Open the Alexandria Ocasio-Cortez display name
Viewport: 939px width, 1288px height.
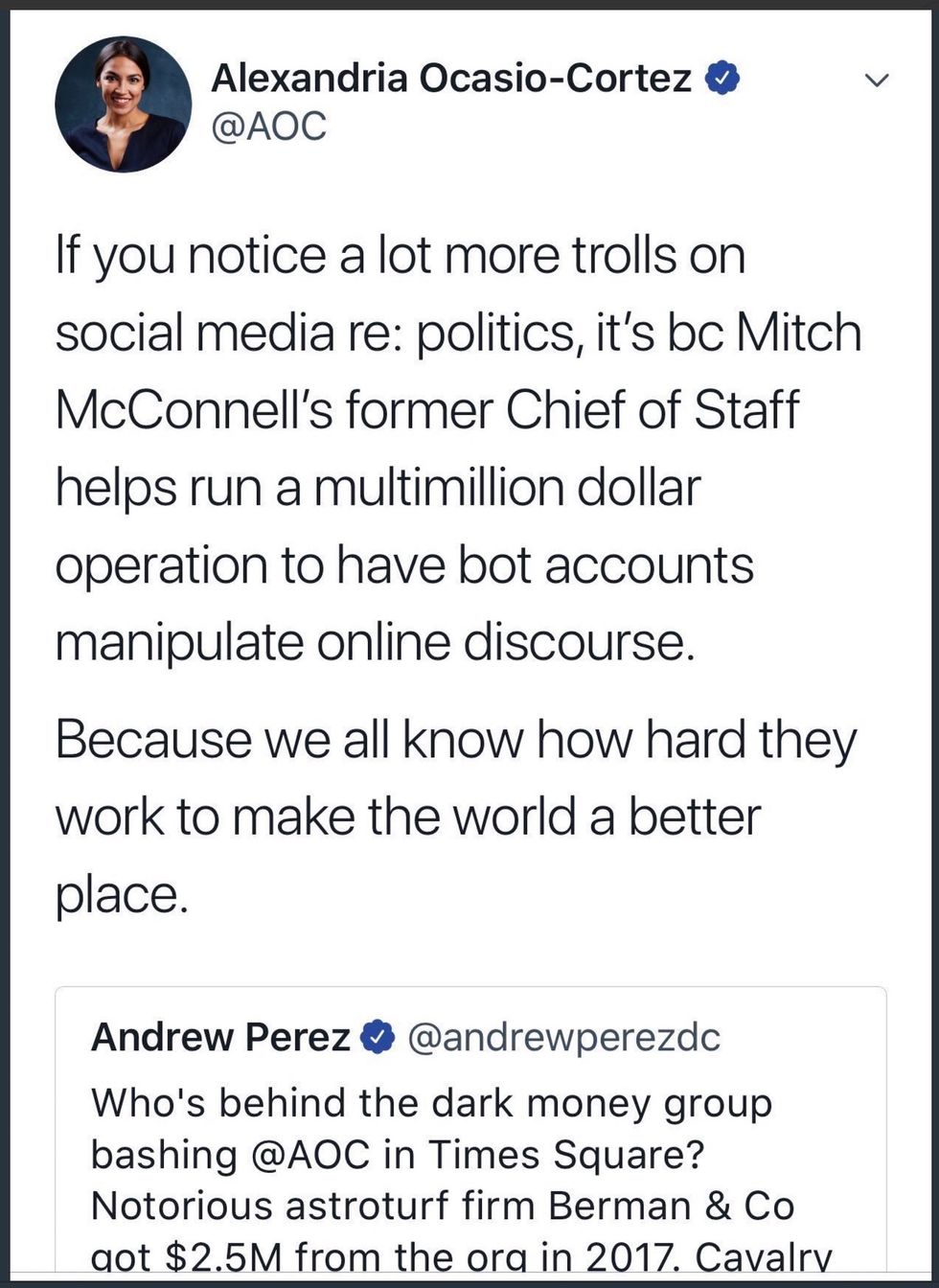(450, 79)
